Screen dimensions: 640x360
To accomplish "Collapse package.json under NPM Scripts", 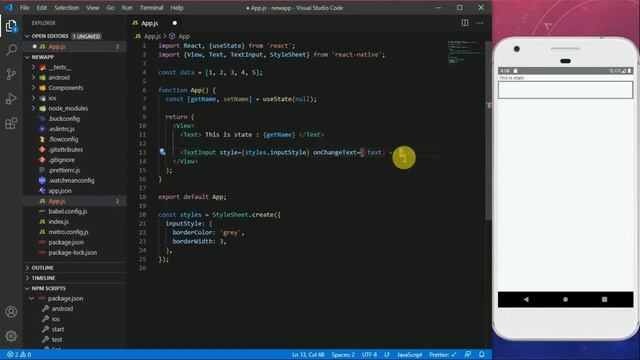I will tap(31, 298).
